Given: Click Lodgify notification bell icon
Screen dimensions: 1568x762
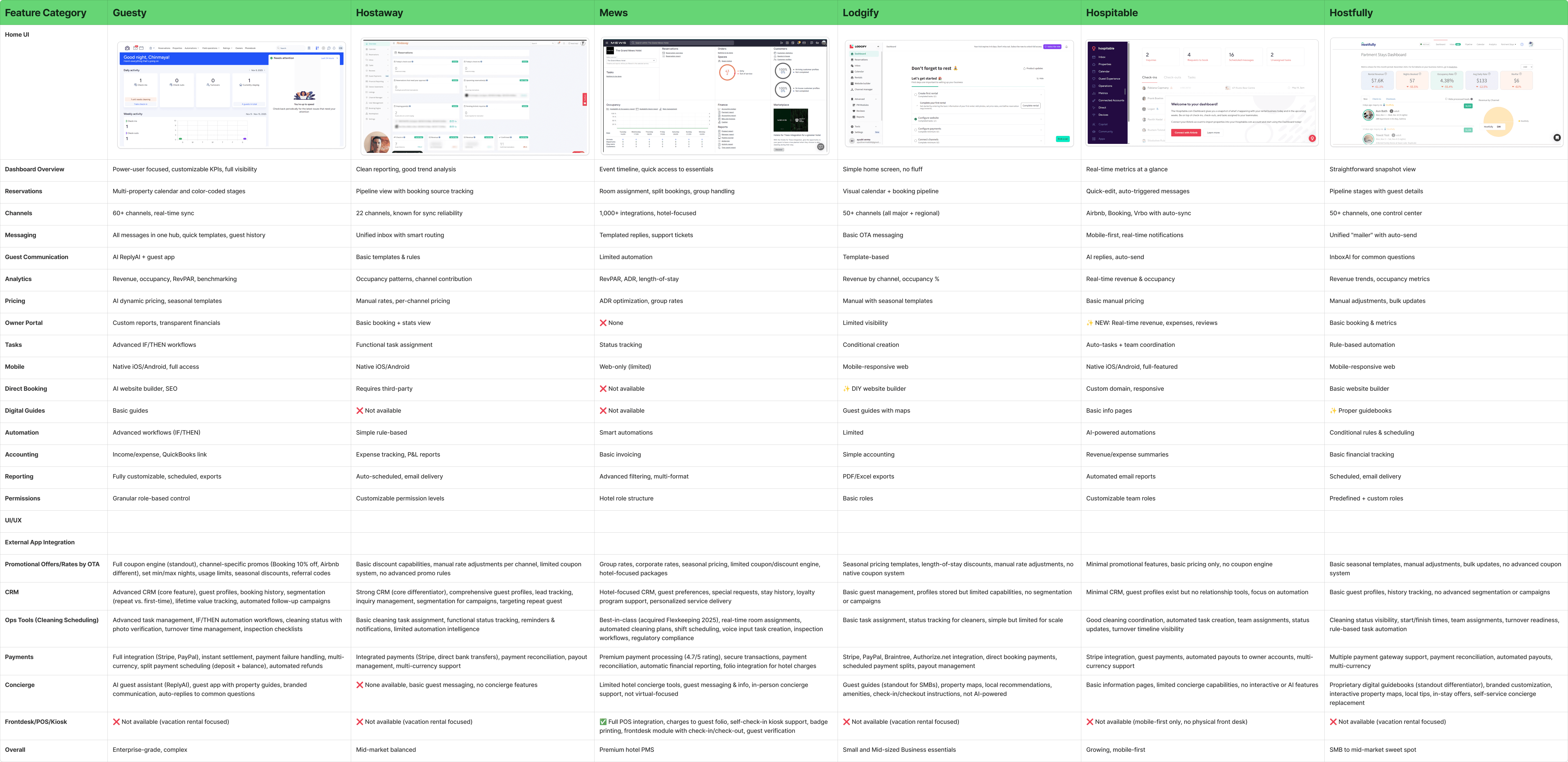Looking at the screenshot, I should [1067, 47].
